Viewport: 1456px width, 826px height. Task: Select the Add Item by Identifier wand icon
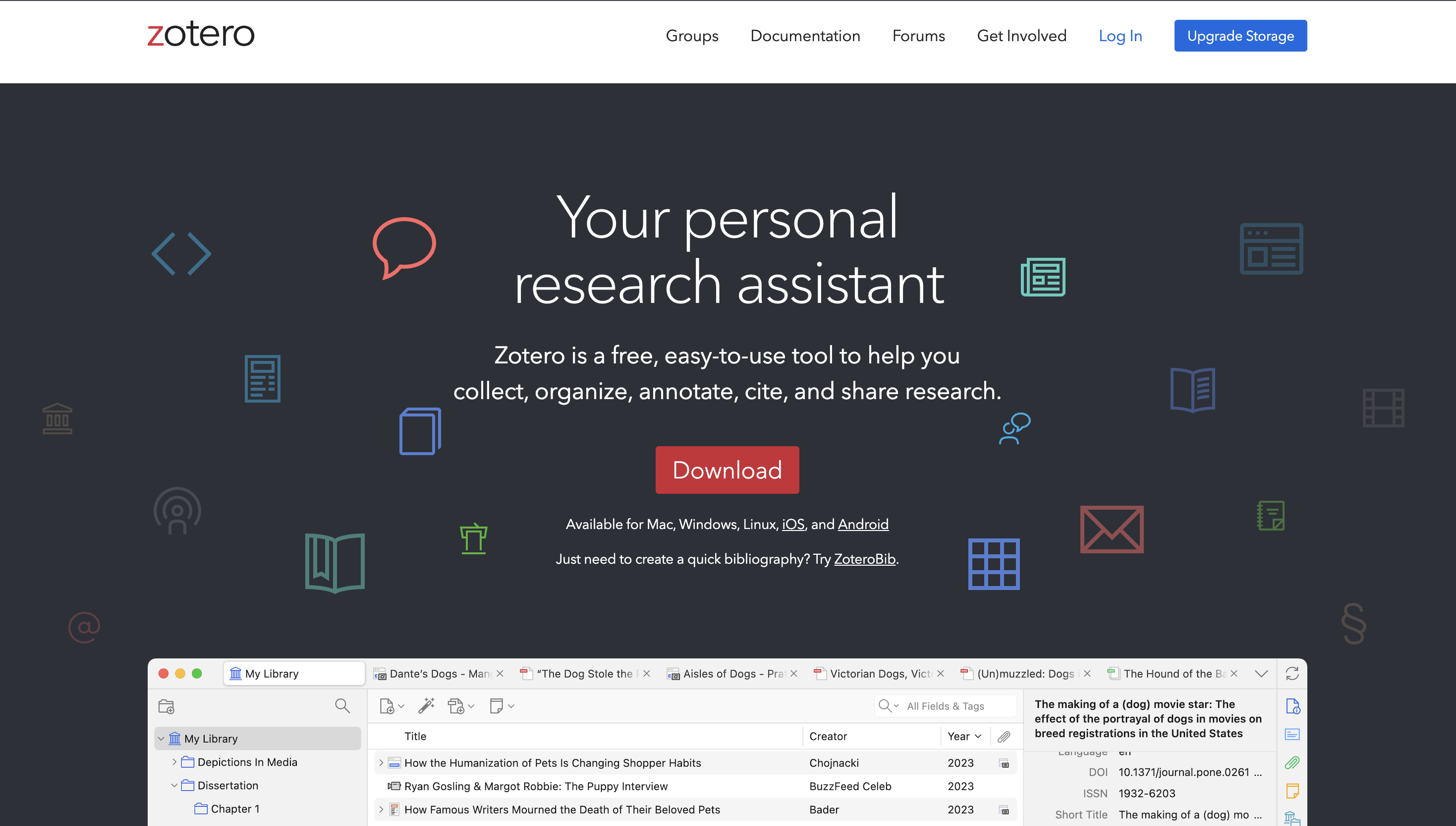coord(427,706)
